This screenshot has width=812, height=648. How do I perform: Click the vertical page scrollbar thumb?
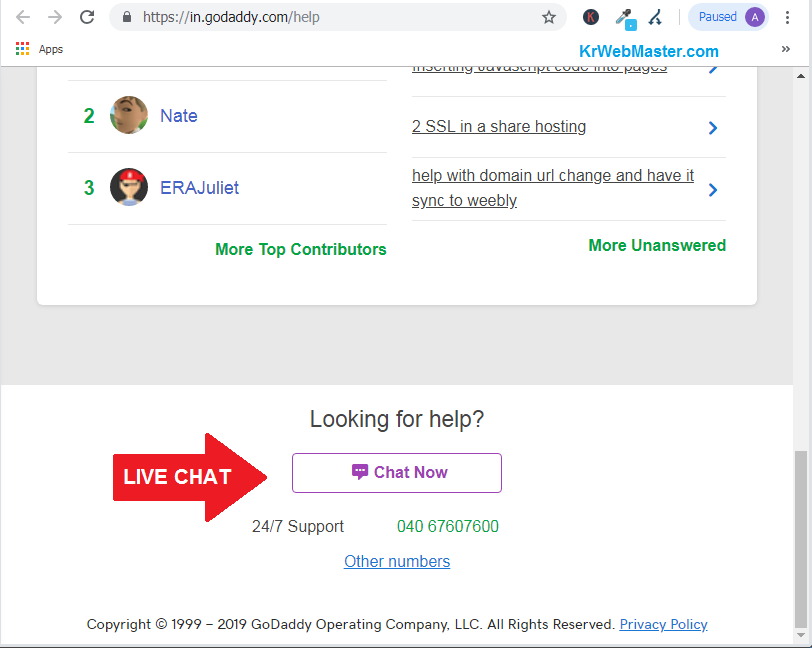click(x=802, y=540)
